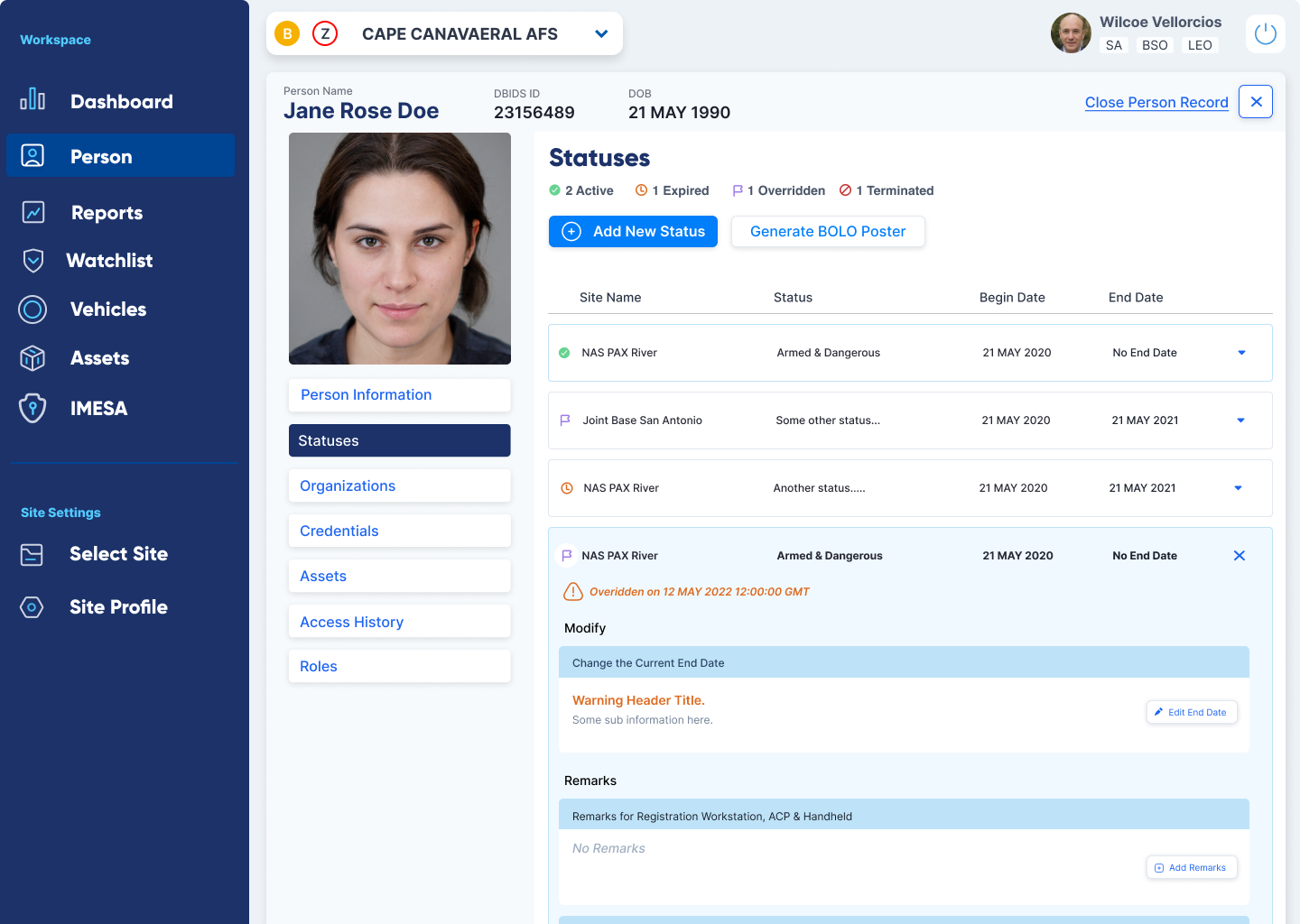Click the warning triangle icon beside Overidden notice
Viewport: 1300px width, 924px height.
pyautogui.click(x=573, y=592)
